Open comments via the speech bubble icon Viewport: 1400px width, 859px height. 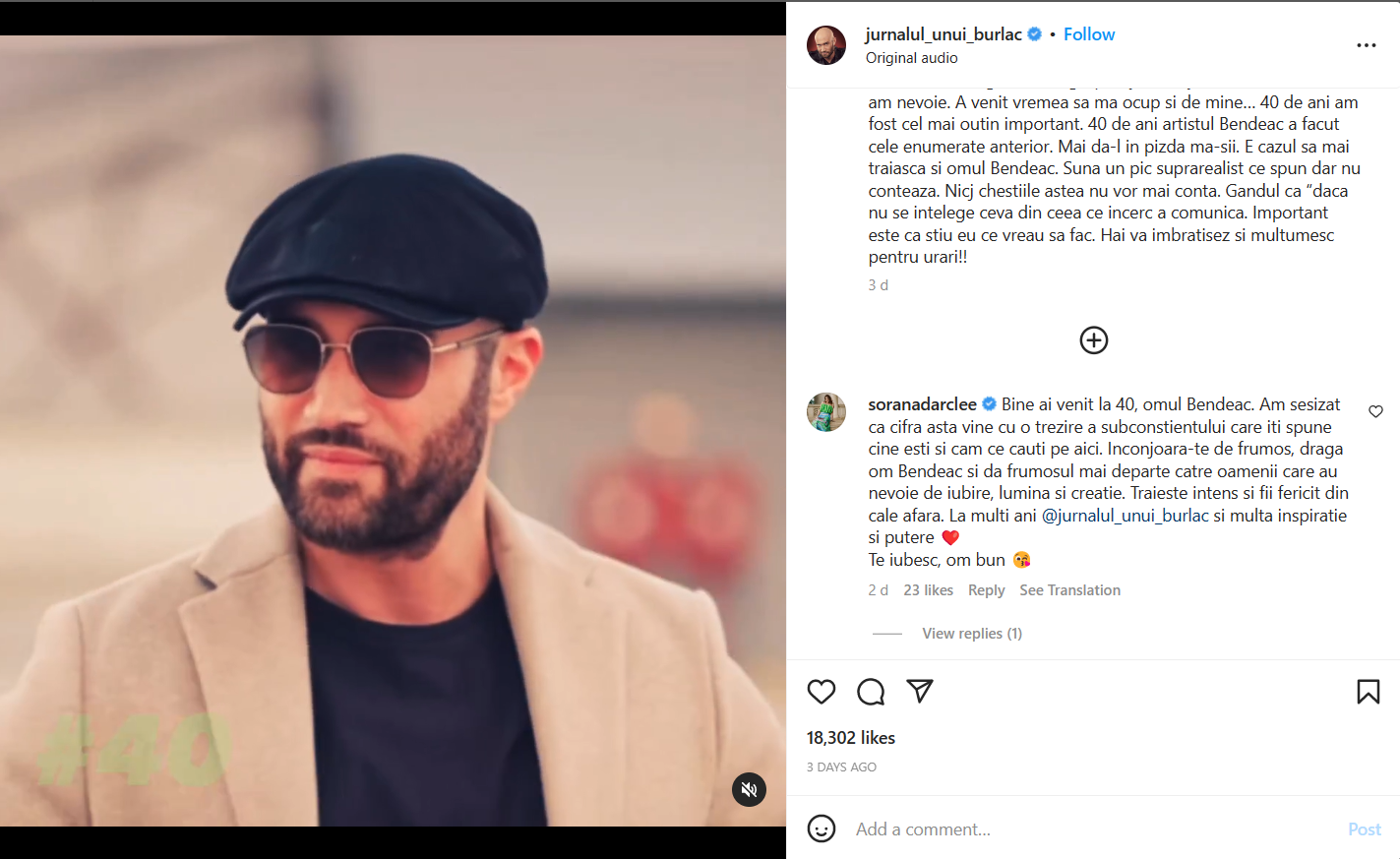click(871, 692)
